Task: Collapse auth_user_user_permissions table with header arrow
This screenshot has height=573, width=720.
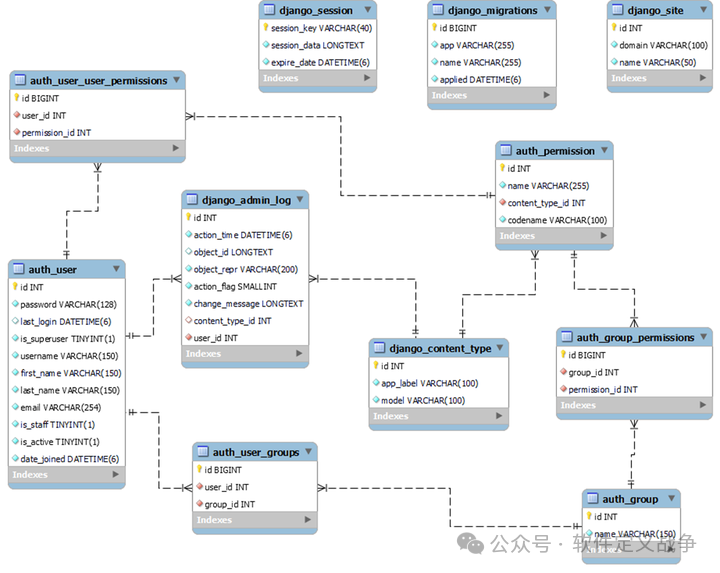Action: pos(176,79)
